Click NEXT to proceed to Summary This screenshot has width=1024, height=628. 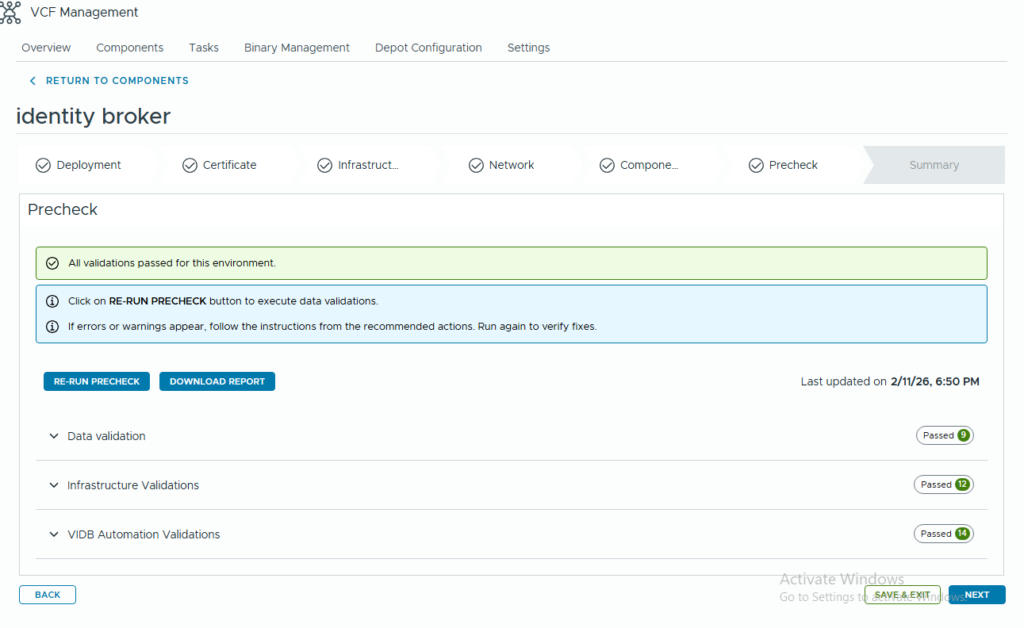[976, 595]
